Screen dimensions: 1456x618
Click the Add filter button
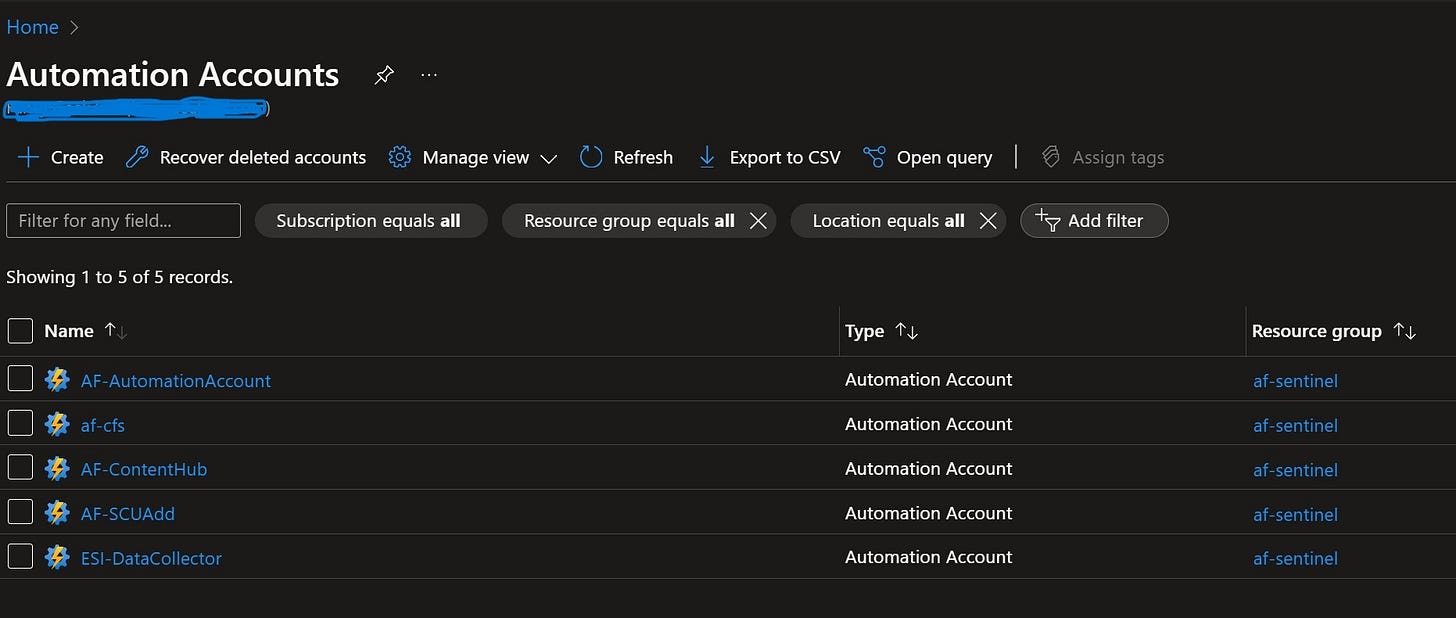coord(1094,221)
